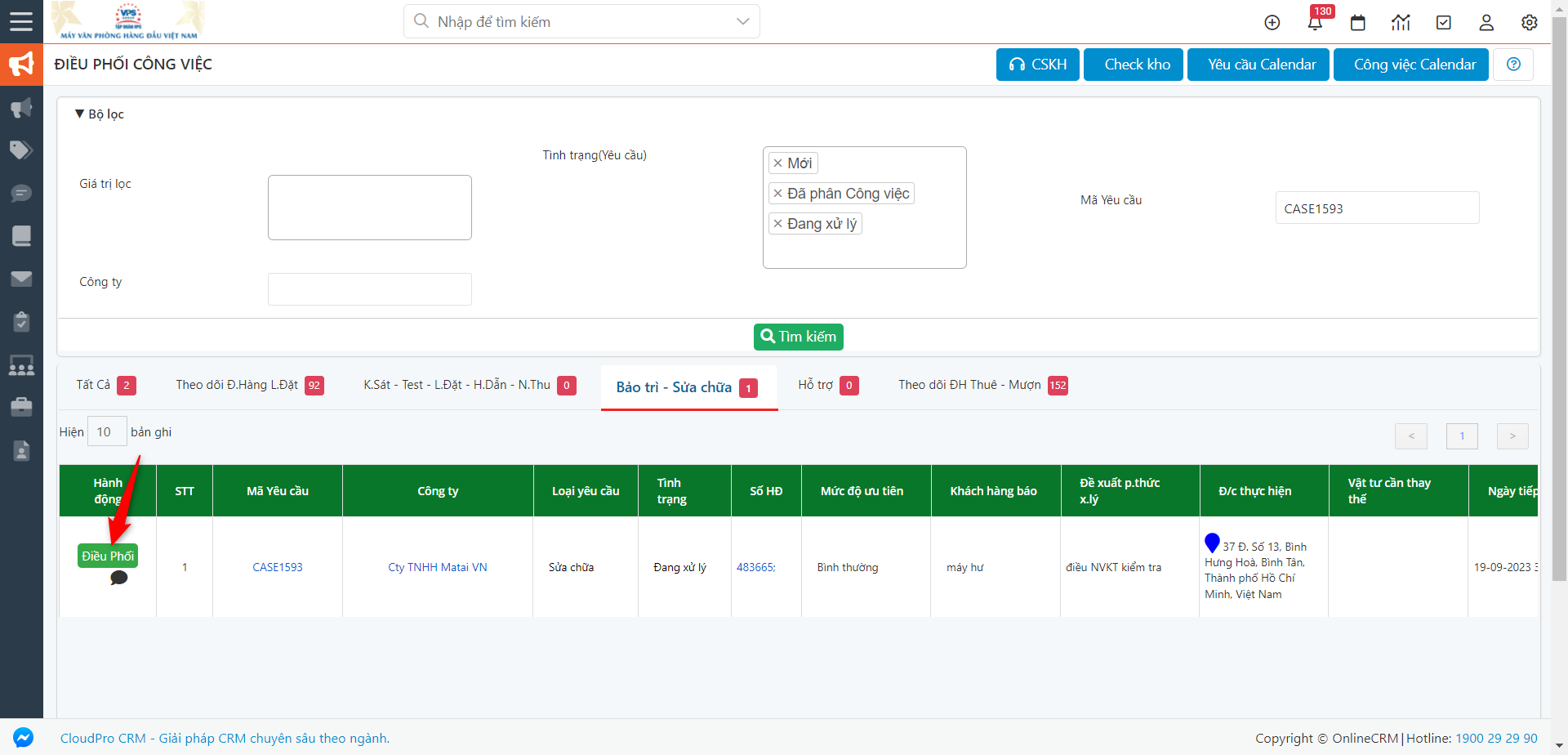Viewport: 1568px width, 755px height.
Task: Click the highlighted orange megaphone sidebar icon
Action: tap(21, 65)
